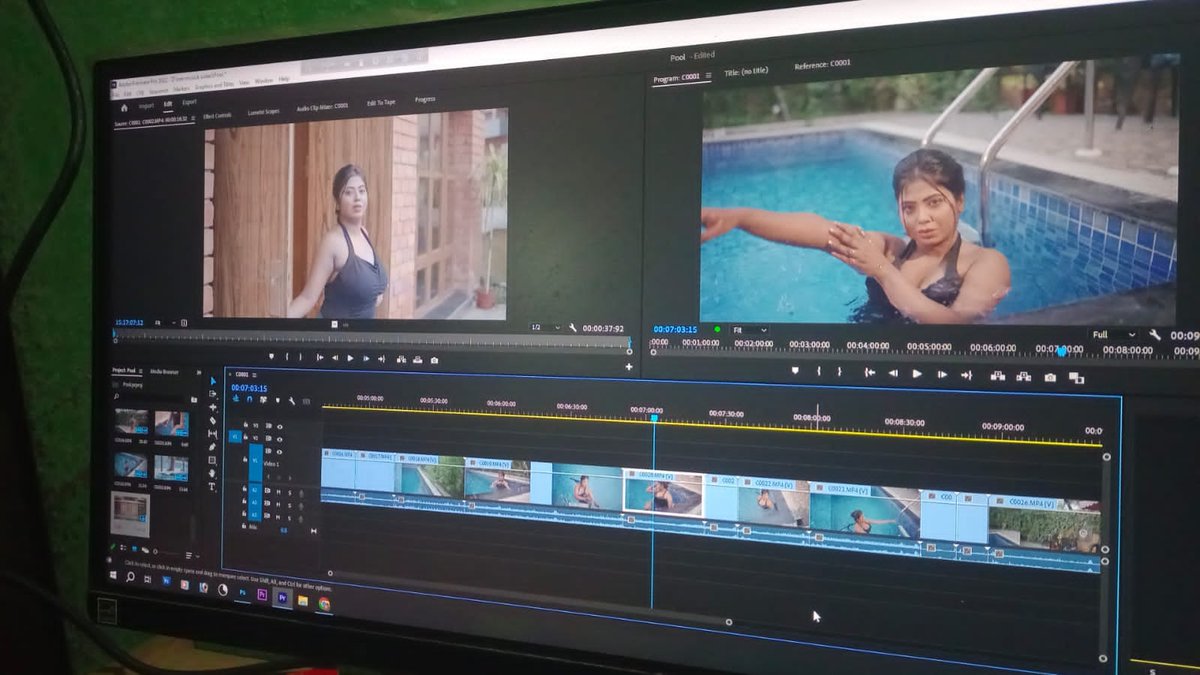The image size is (1200, 675).
Task: Add marker in Program monitor
Action: (x=795, y=371)
